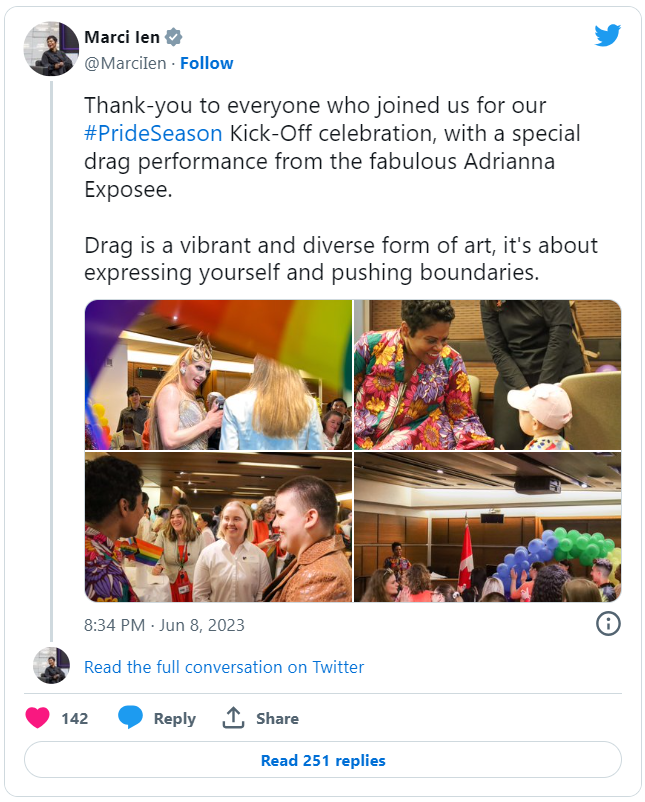Image resolution: width=645 pixels, height=802 pixels.
Task: Click the Read 251 replies button
Action: point(323,760)
